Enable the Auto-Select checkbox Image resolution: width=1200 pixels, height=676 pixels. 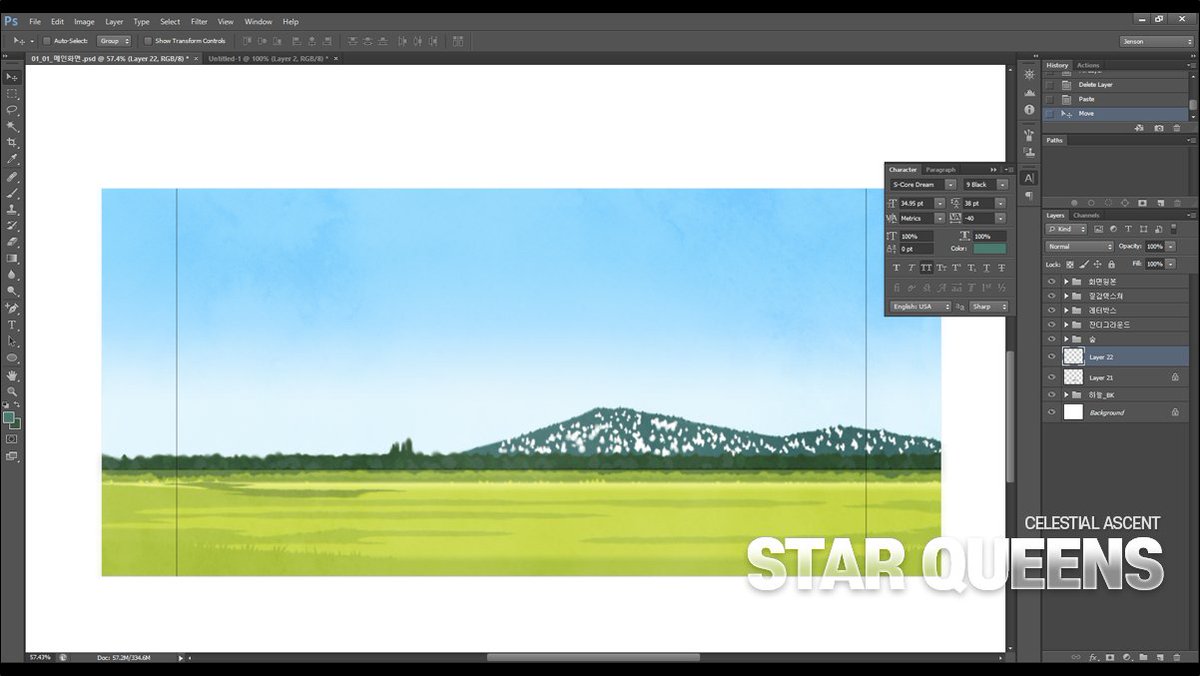pyautogui.click(x=46, y=41)
